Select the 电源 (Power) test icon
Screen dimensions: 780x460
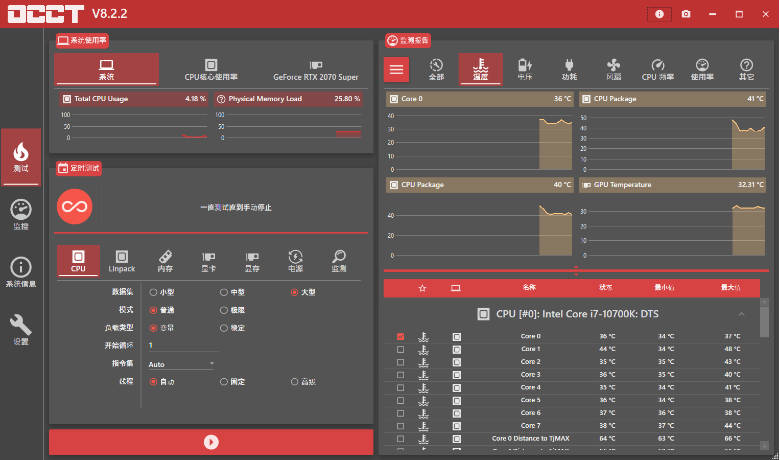pyautogui.click(x=295, y=261)
